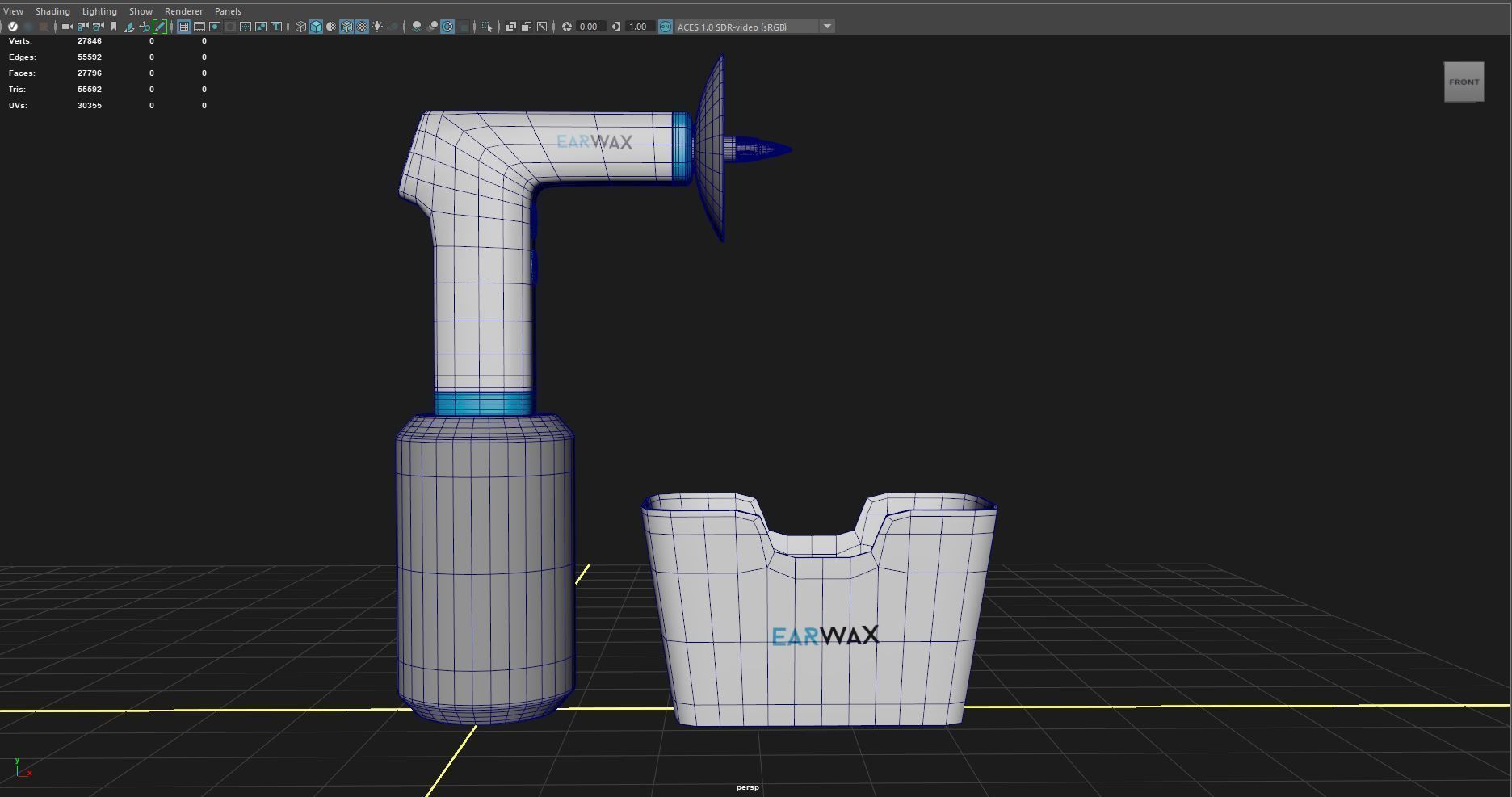Click the Isolate Select icon
Screen dimensions: 1512x797
click(x=487, y=27)
